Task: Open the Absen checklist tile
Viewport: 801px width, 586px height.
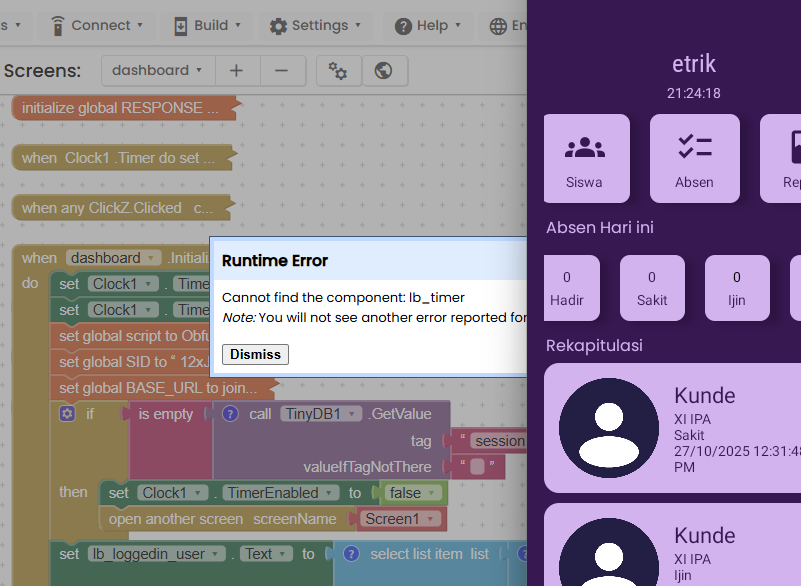Action: [694, 158]
